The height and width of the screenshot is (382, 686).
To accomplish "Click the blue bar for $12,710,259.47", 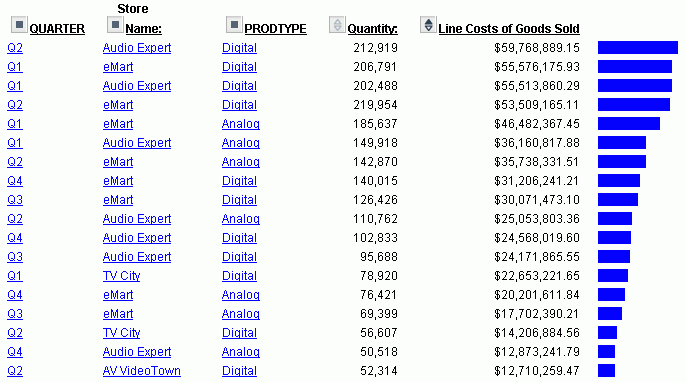I will 606,371.
